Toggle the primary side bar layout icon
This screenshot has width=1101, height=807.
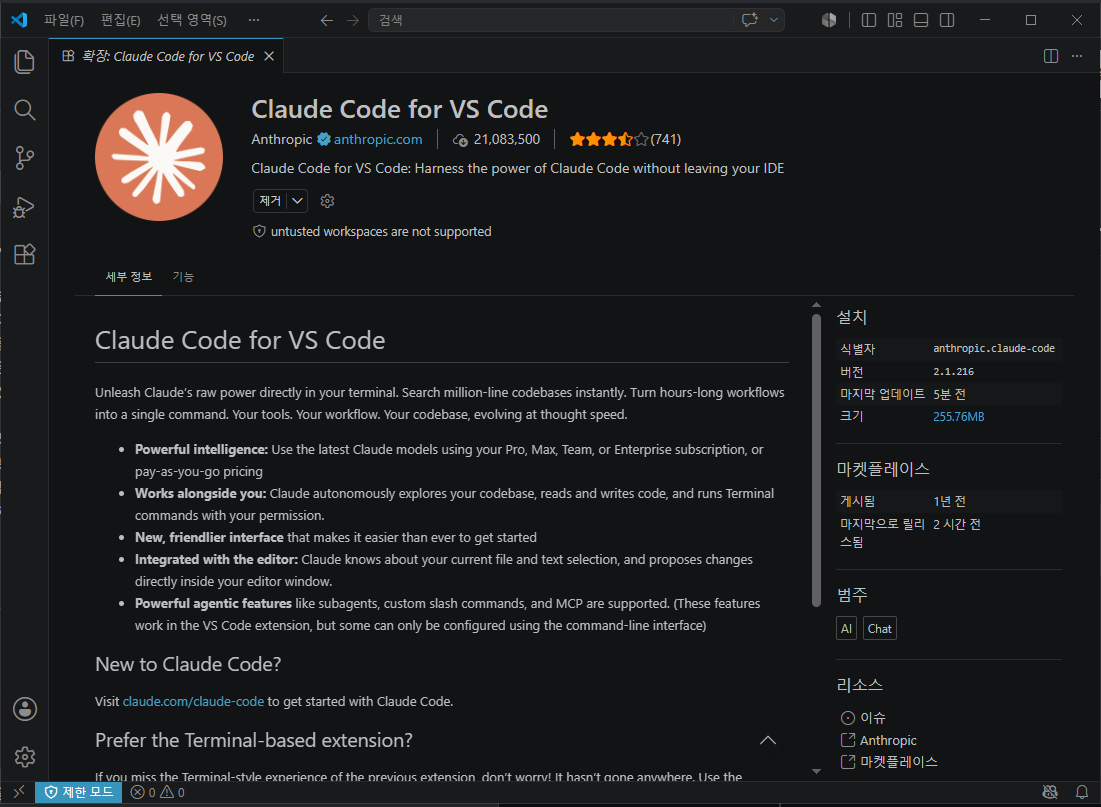869,20
